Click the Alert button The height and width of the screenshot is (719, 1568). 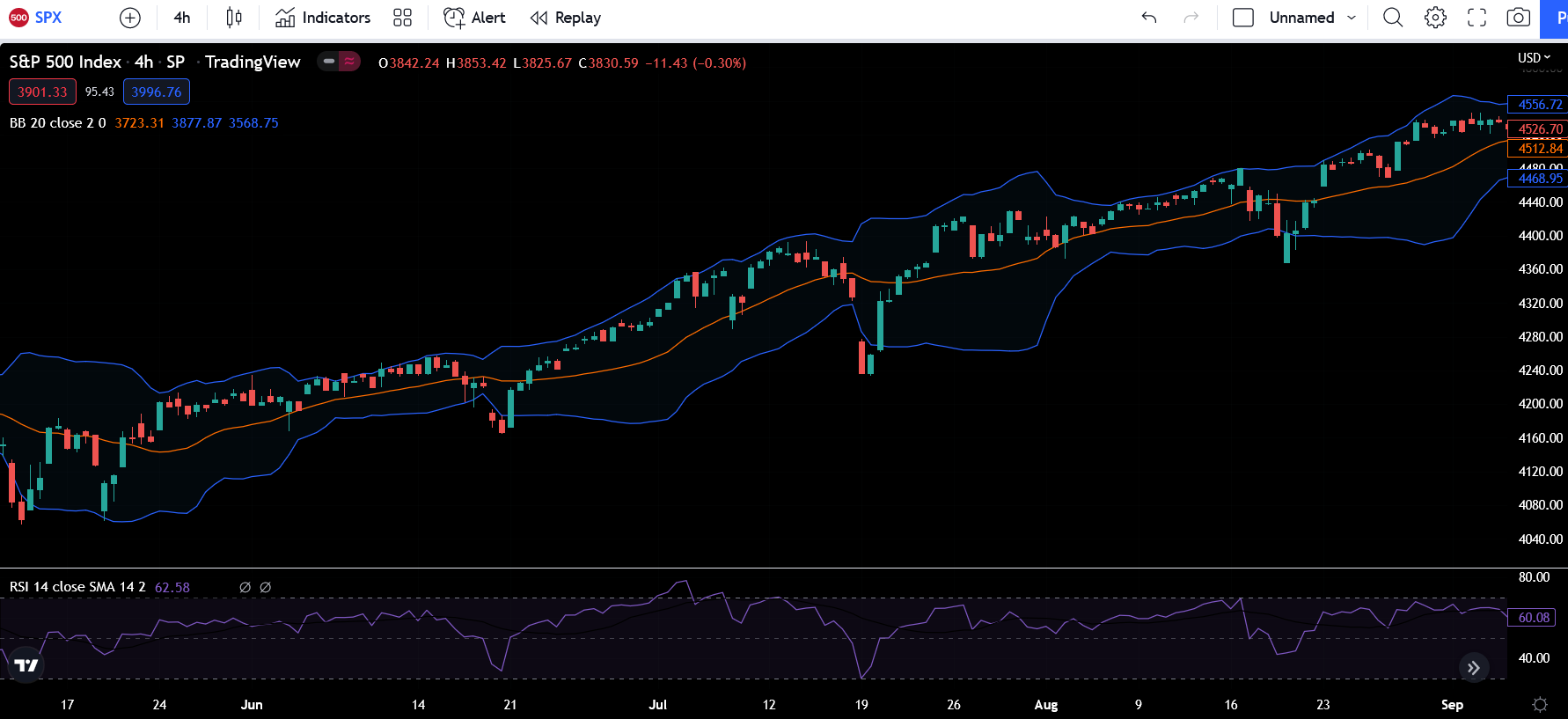[475, 18]
